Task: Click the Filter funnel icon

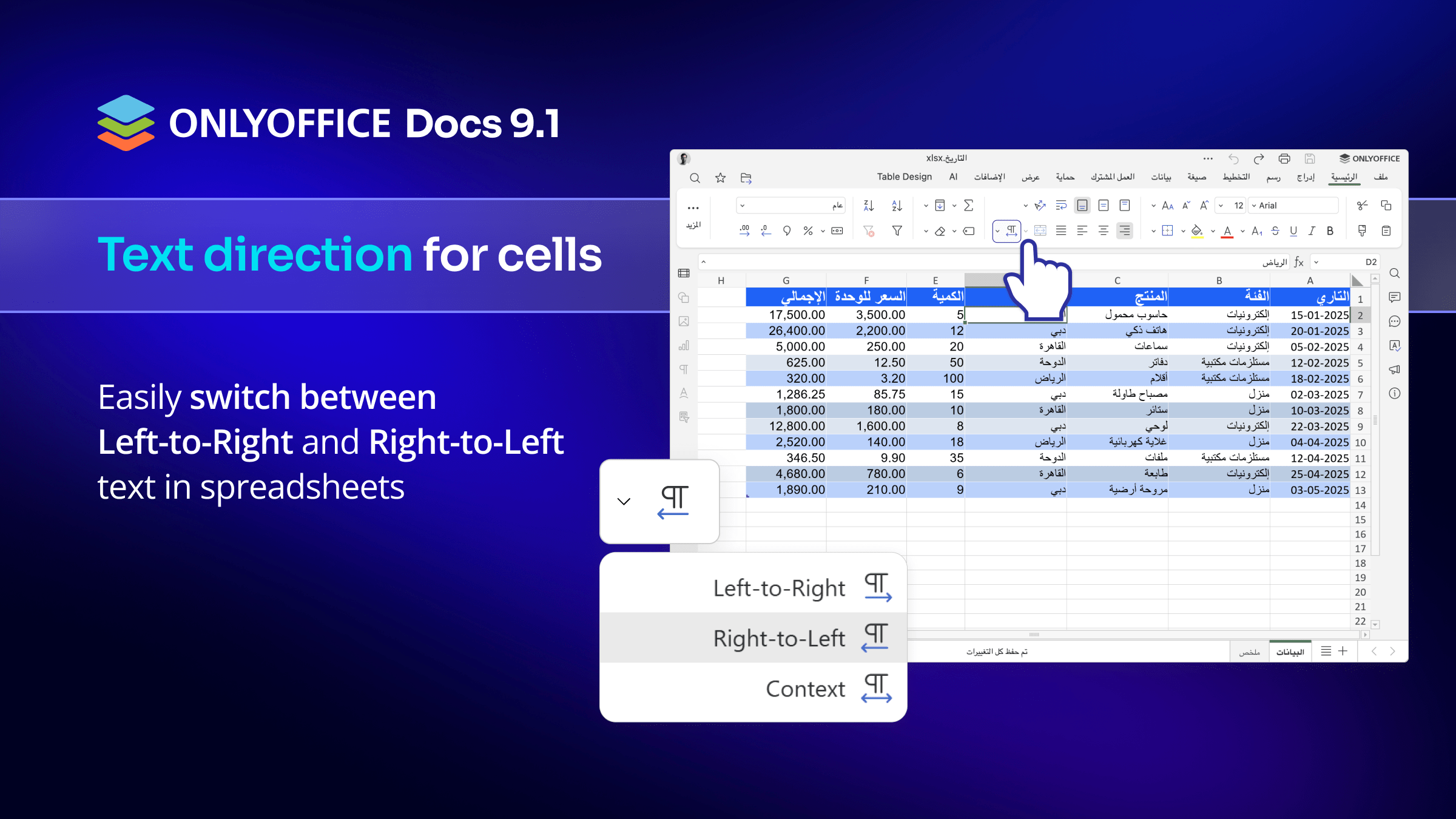Action: pos(897,231)
